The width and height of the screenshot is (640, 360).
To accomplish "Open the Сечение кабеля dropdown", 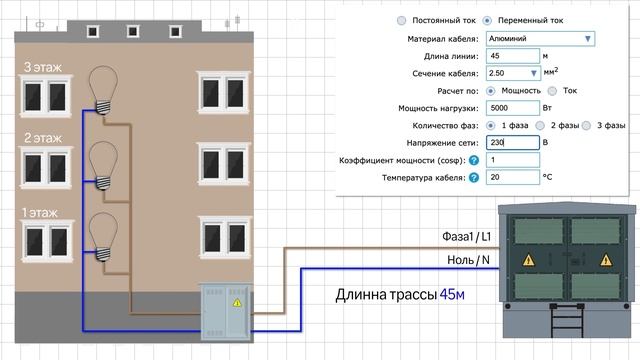I will 513,73.
